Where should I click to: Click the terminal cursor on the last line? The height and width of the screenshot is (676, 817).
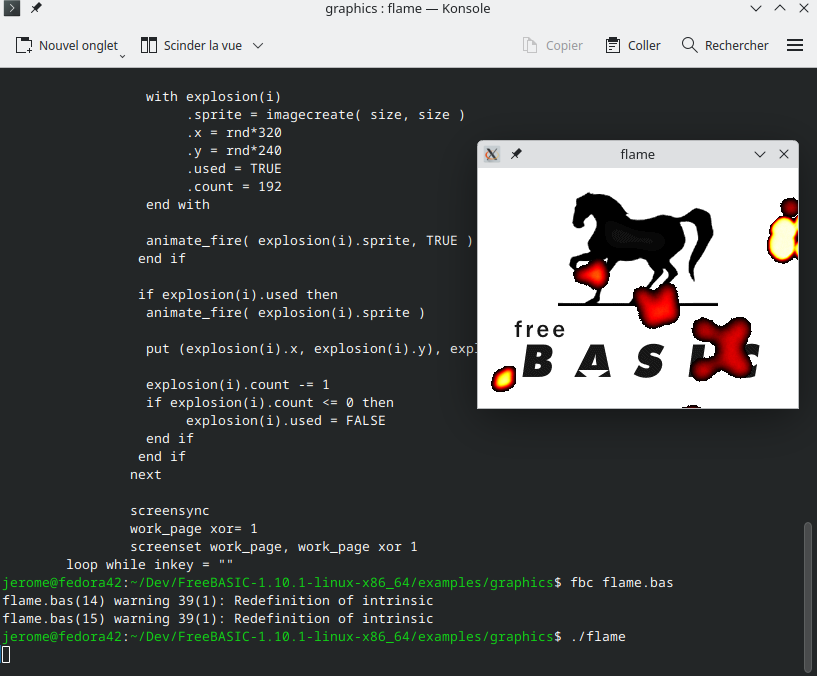(x=6, y=654)
